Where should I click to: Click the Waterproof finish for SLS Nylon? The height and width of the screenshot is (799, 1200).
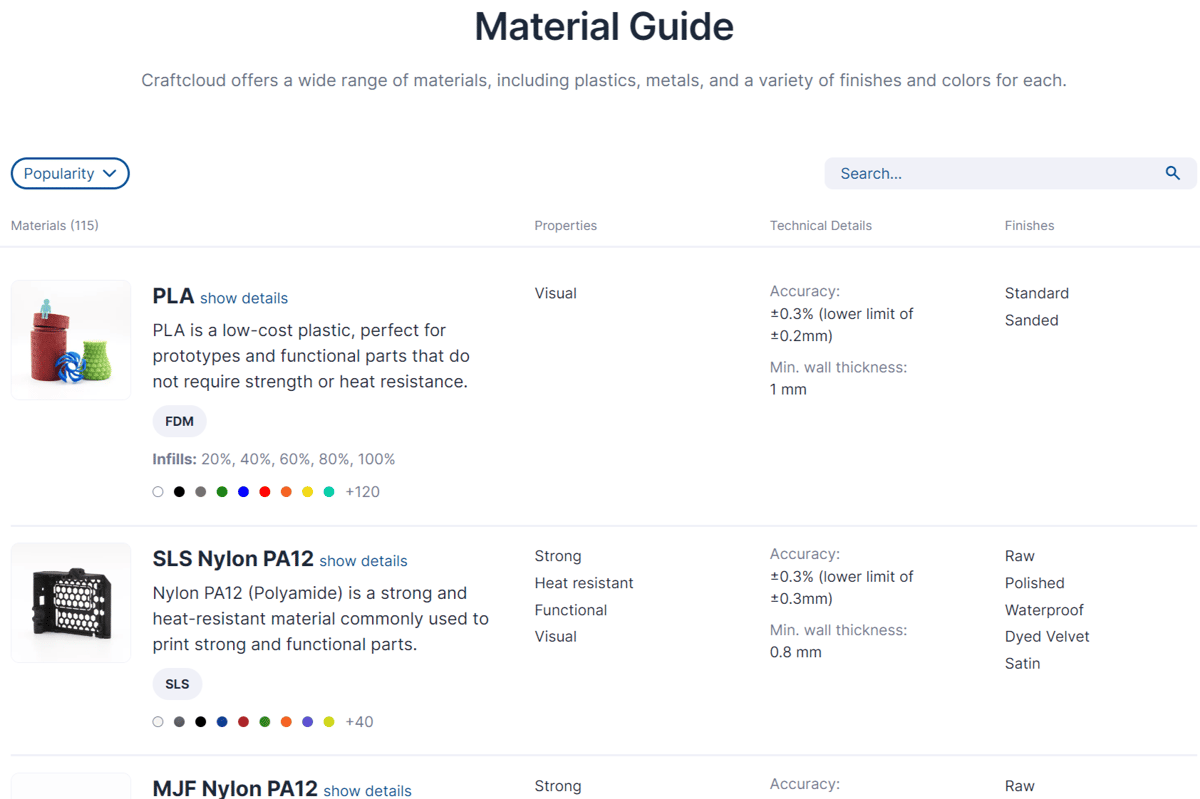click(x=1044, y=610)
